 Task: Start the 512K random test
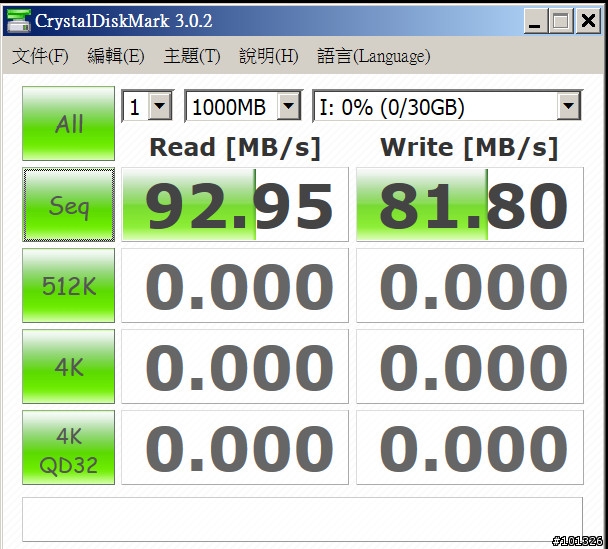[x=69, y=285]
